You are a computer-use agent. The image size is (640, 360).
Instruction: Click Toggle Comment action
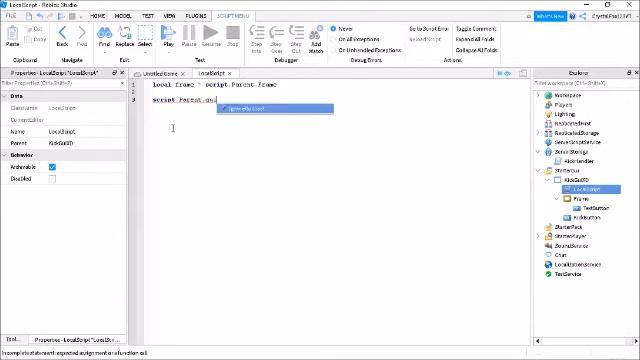476,29
